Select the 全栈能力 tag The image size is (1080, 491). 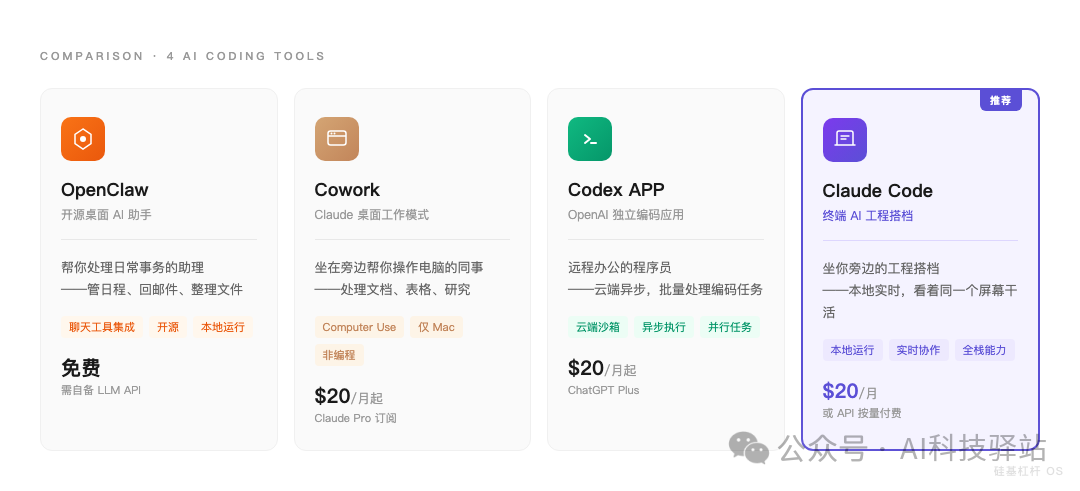click(x=985, y=350)
